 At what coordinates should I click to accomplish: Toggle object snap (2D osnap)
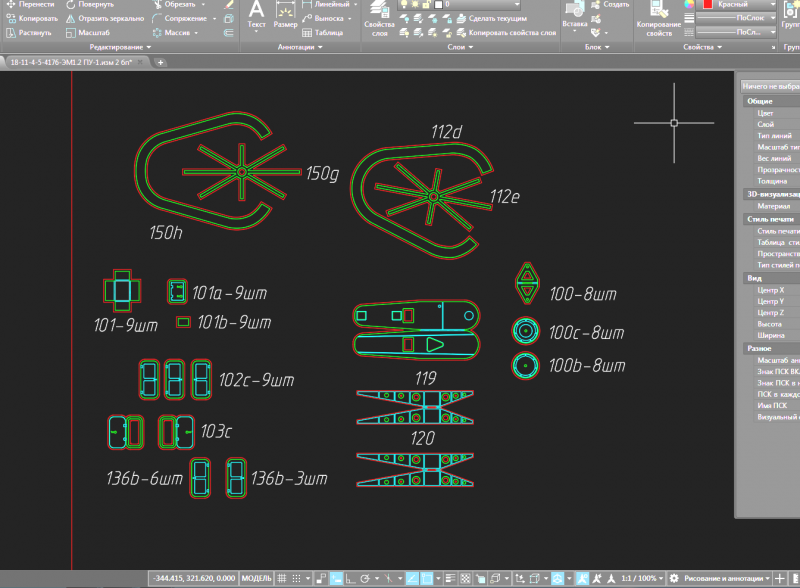pos(427,578)
